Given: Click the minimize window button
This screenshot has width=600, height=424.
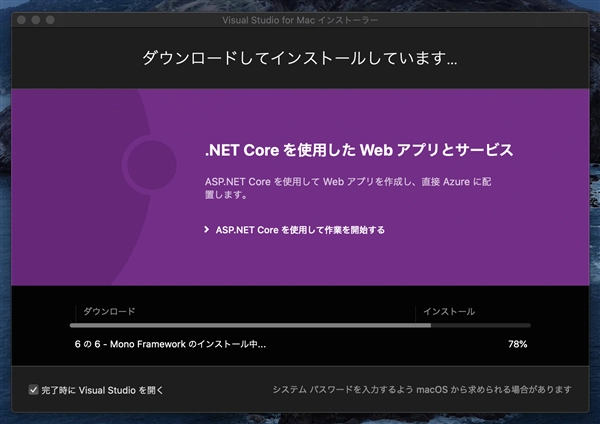Looking at the screenshot, I should pos(36,20).
